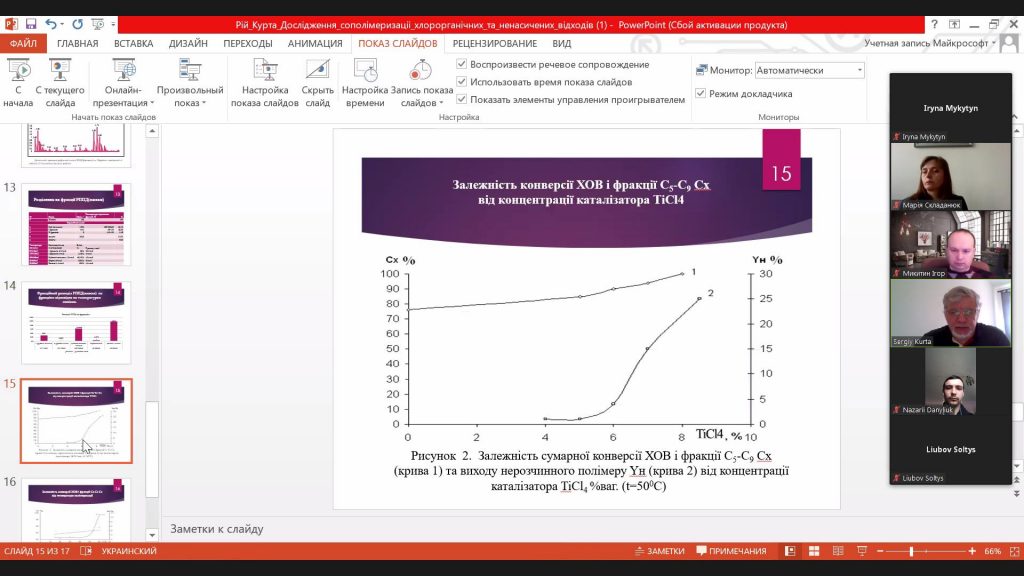This screenshot has width=1024, height=576.
Task: Save presentation with floppy disk icon
Action: tap(31, 24)
